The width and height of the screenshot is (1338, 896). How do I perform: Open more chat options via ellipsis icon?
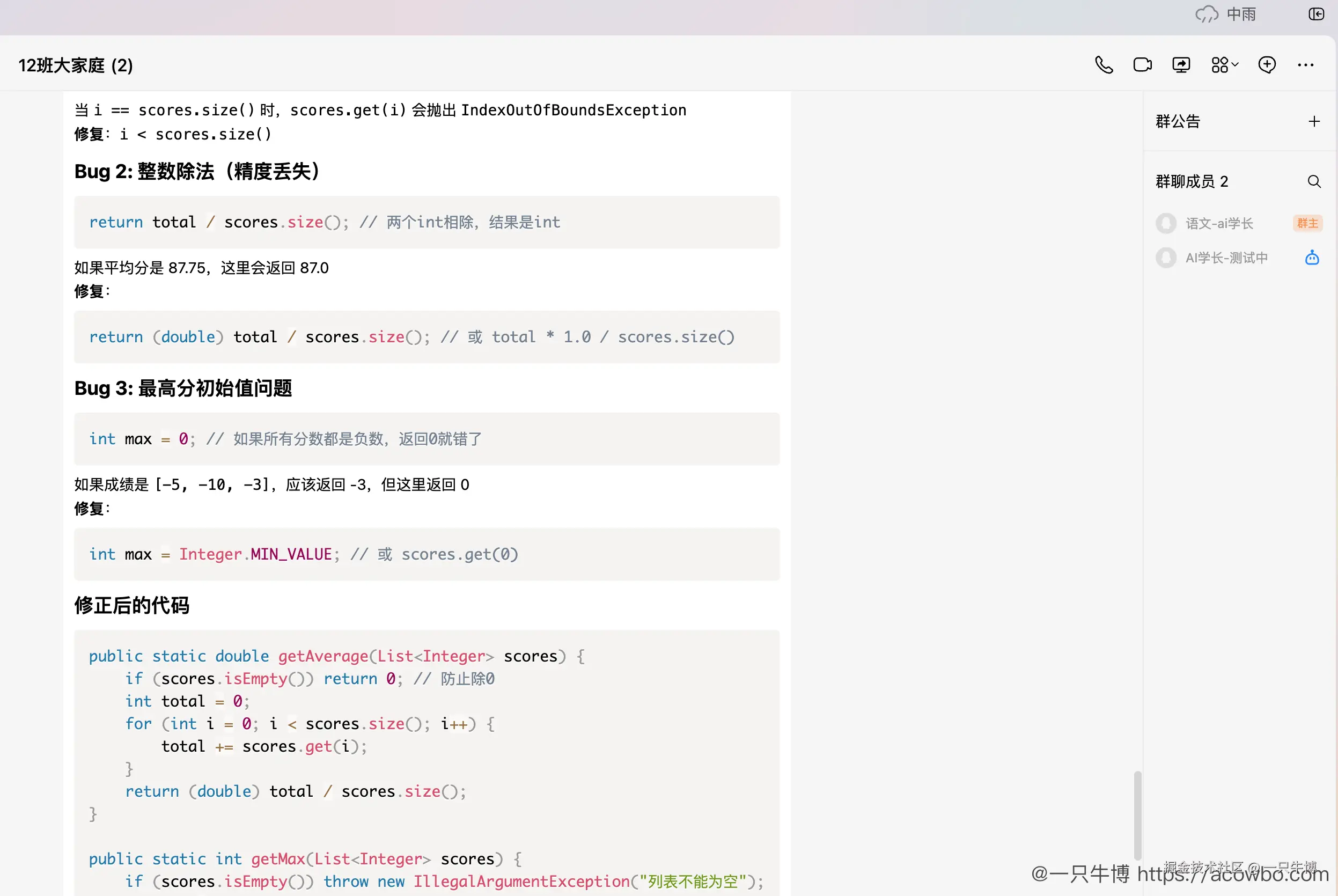click(x=1305, y=64)
